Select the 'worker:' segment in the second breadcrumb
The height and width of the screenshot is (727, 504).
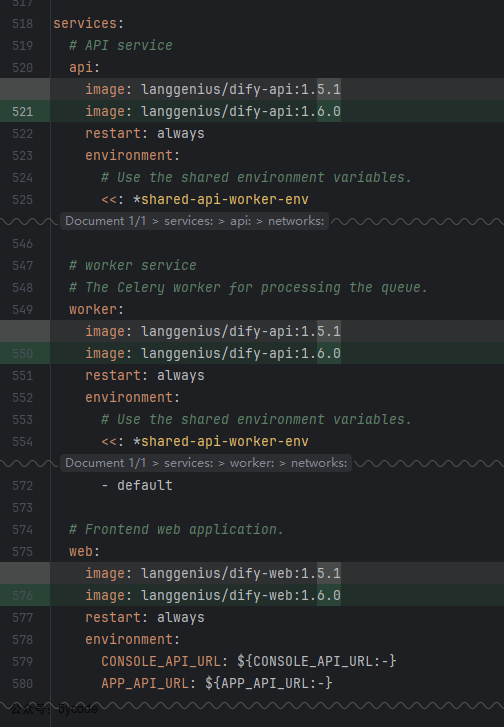click(252, 463)
